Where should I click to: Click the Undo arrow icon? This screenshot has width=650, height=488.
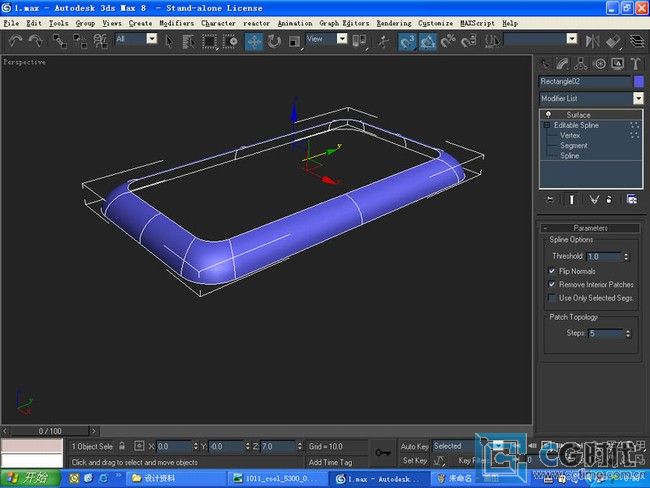(15, 41)
